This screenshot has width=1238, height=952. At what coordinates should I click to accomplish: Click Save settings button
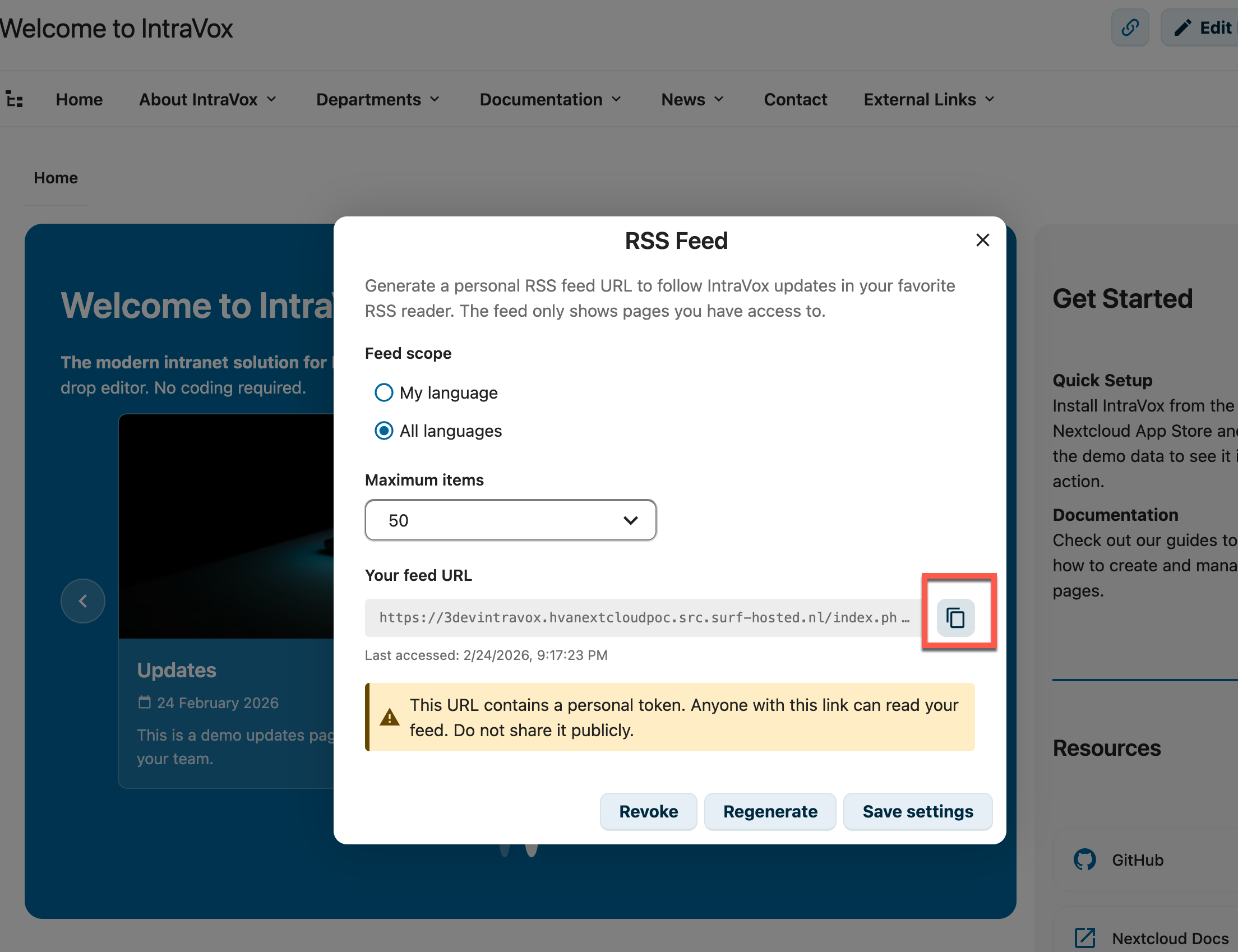coord(917,811)
